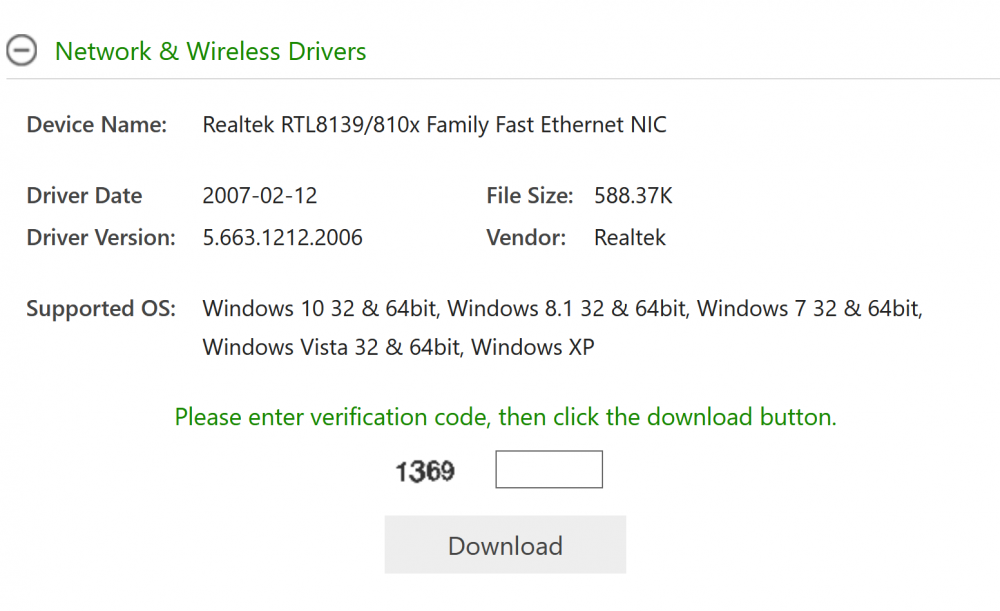Click the Network & Wireless Drivers heading
1000x611 pixels.
point(210,51)
